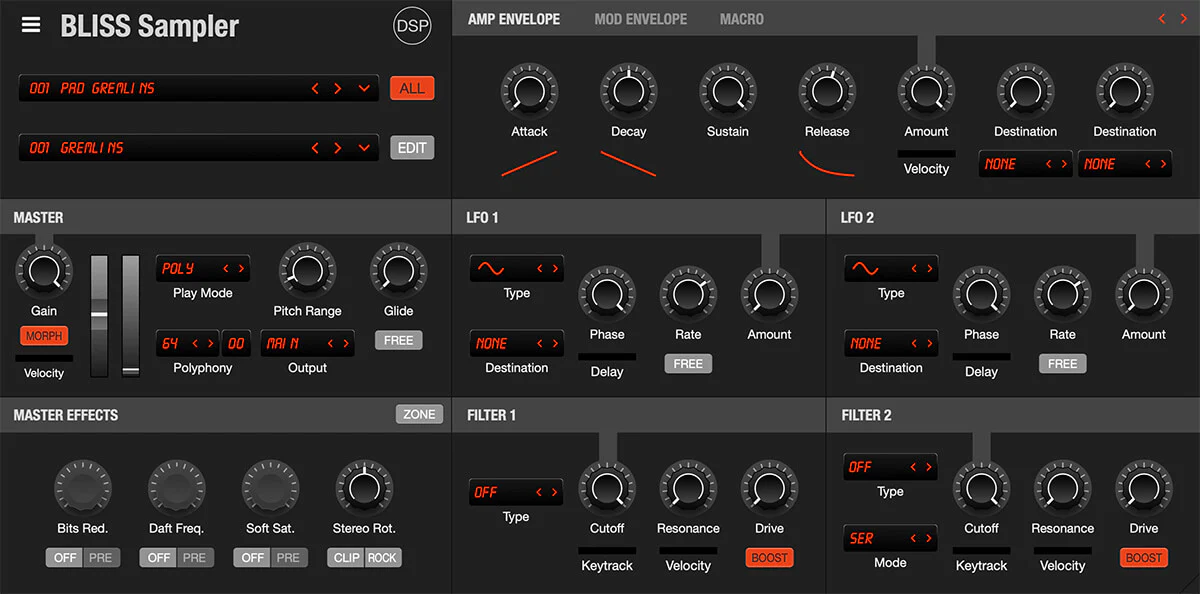
Task: Click next page arrow in envelope header
Action: (x=1184, y=19)
